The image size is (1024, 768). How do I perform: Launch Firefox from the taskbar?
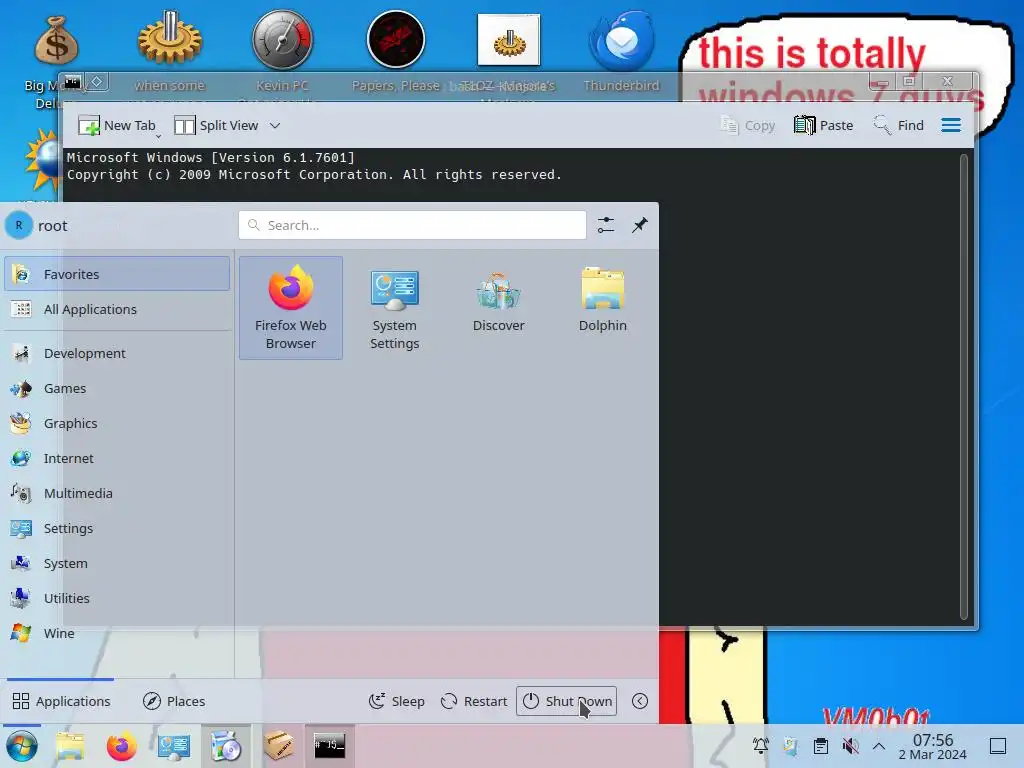[121, 746]
